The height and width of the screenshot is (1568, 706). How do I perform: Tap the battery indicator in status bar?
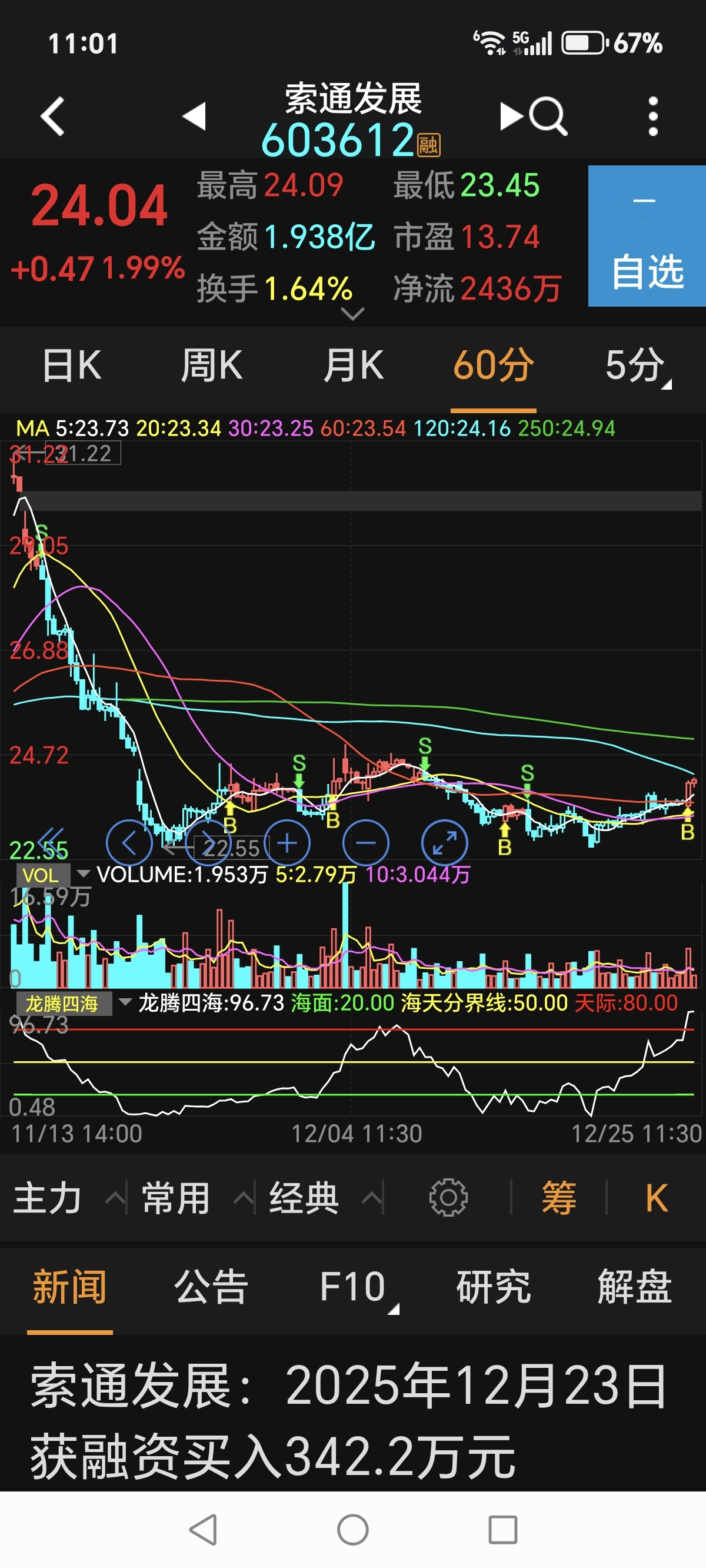(584, 43)
